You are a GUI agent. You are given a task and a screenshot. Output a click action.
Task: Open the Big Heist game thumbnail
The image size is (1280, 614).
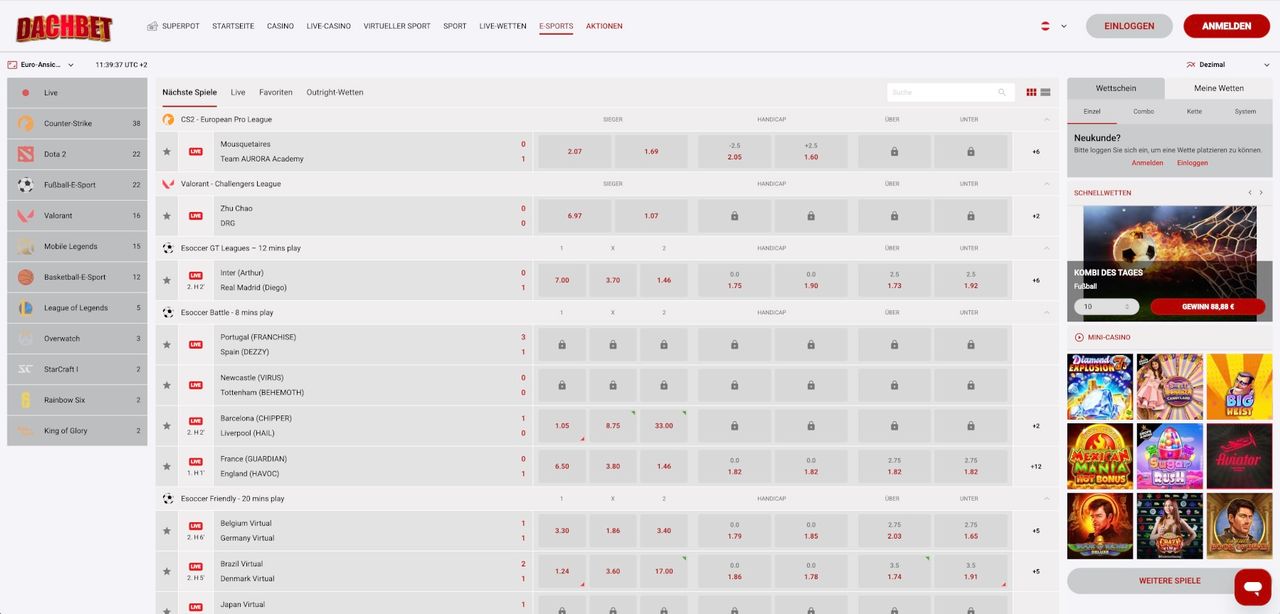[x=1240, y=386]
